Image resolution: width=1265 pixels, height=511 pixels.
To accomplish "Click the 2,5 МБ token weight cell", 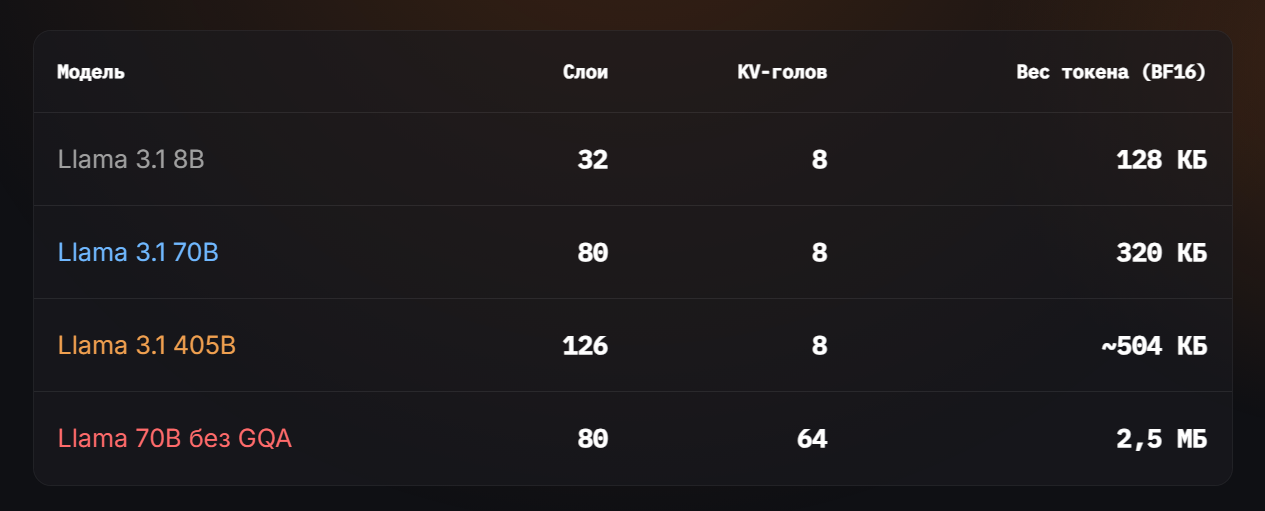I will (x=1161, y=438).
